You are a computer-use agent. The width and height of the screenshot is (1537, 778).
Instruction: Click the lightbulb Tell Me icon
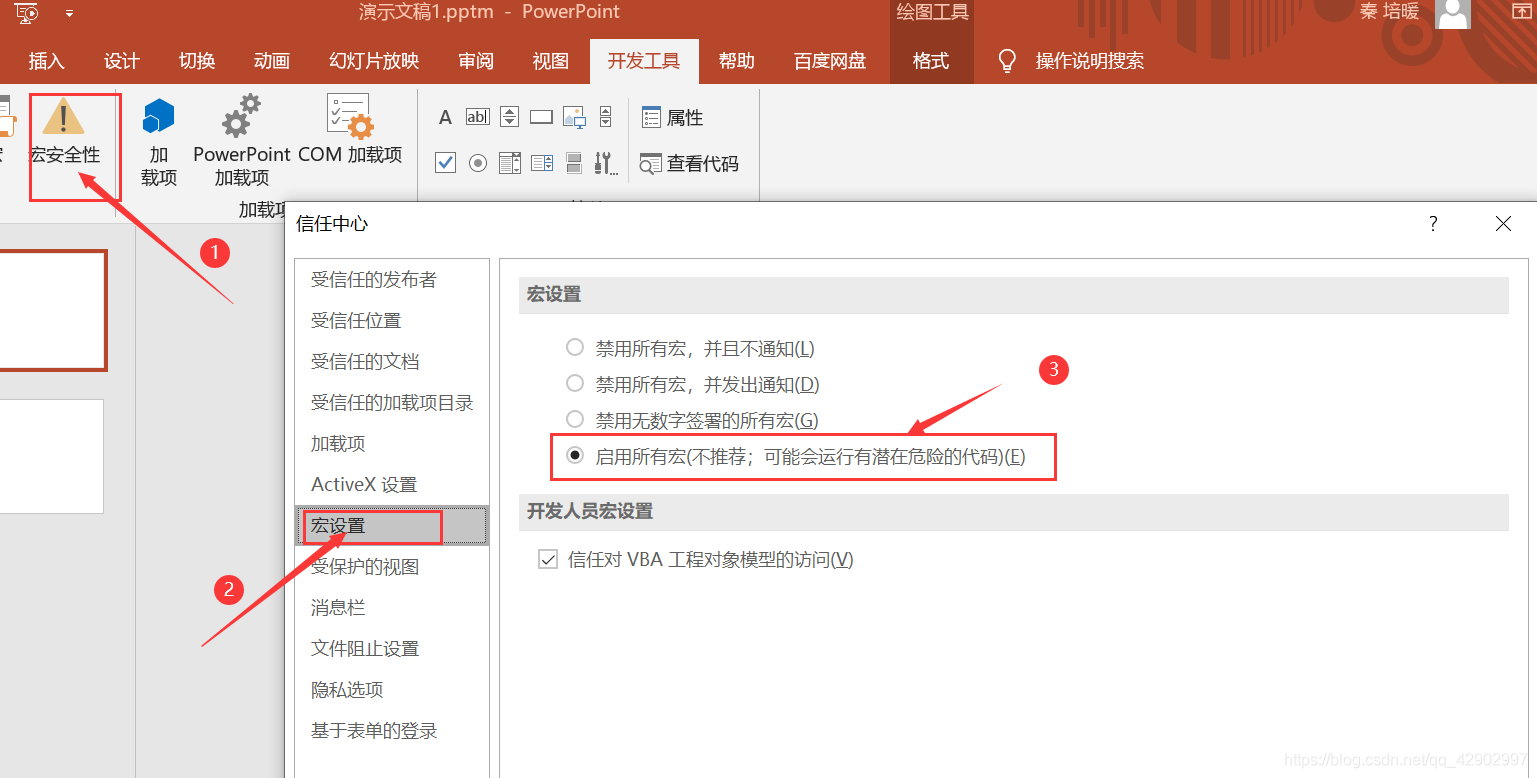tap(1008, 61)
